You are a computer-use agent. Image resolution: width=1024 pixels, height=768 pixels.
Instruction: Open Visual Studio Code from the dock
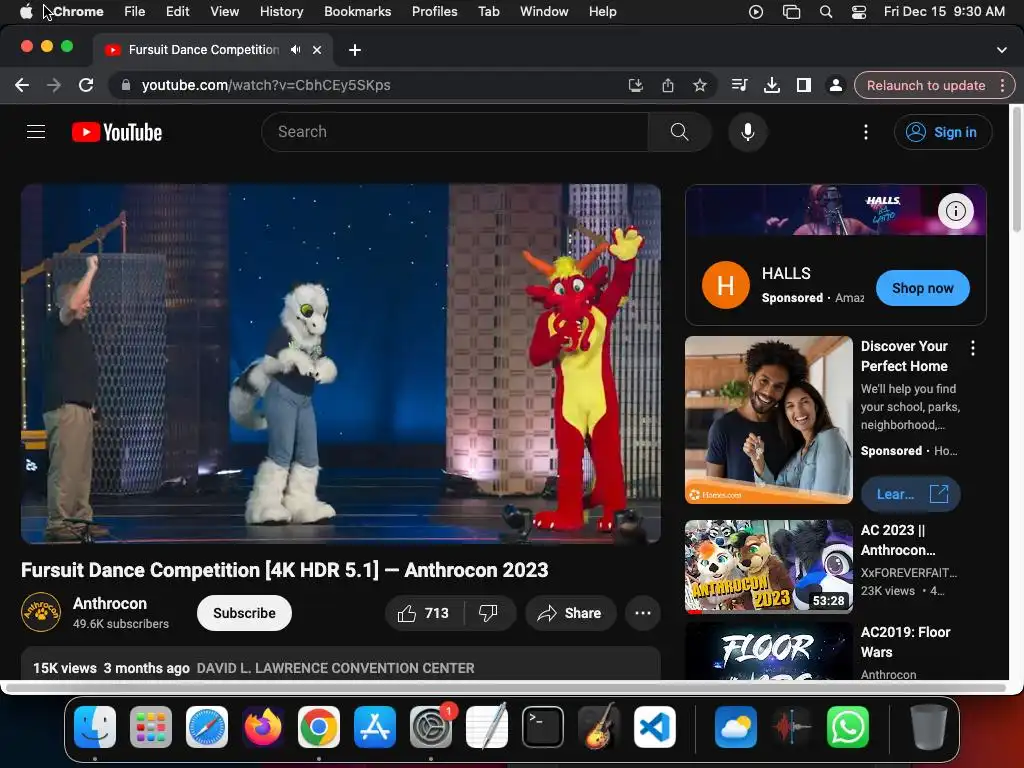[654, 727]
